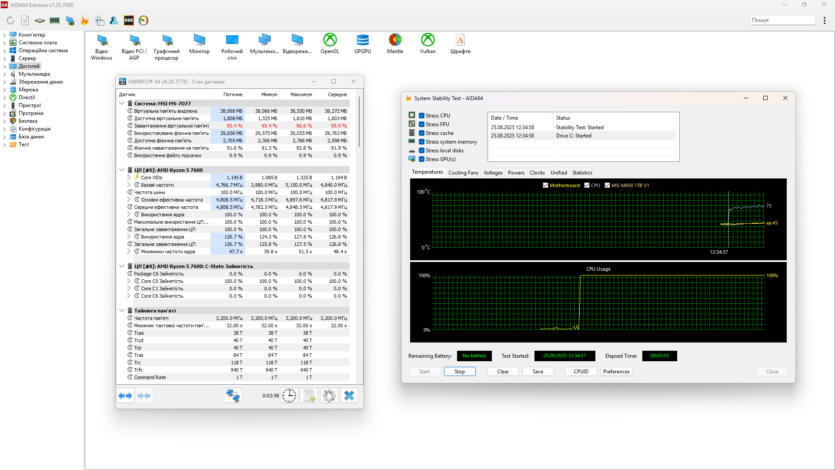835x470 pixels.
Task: Toggle Stress cache checkbox
Action: coord(422,133)
